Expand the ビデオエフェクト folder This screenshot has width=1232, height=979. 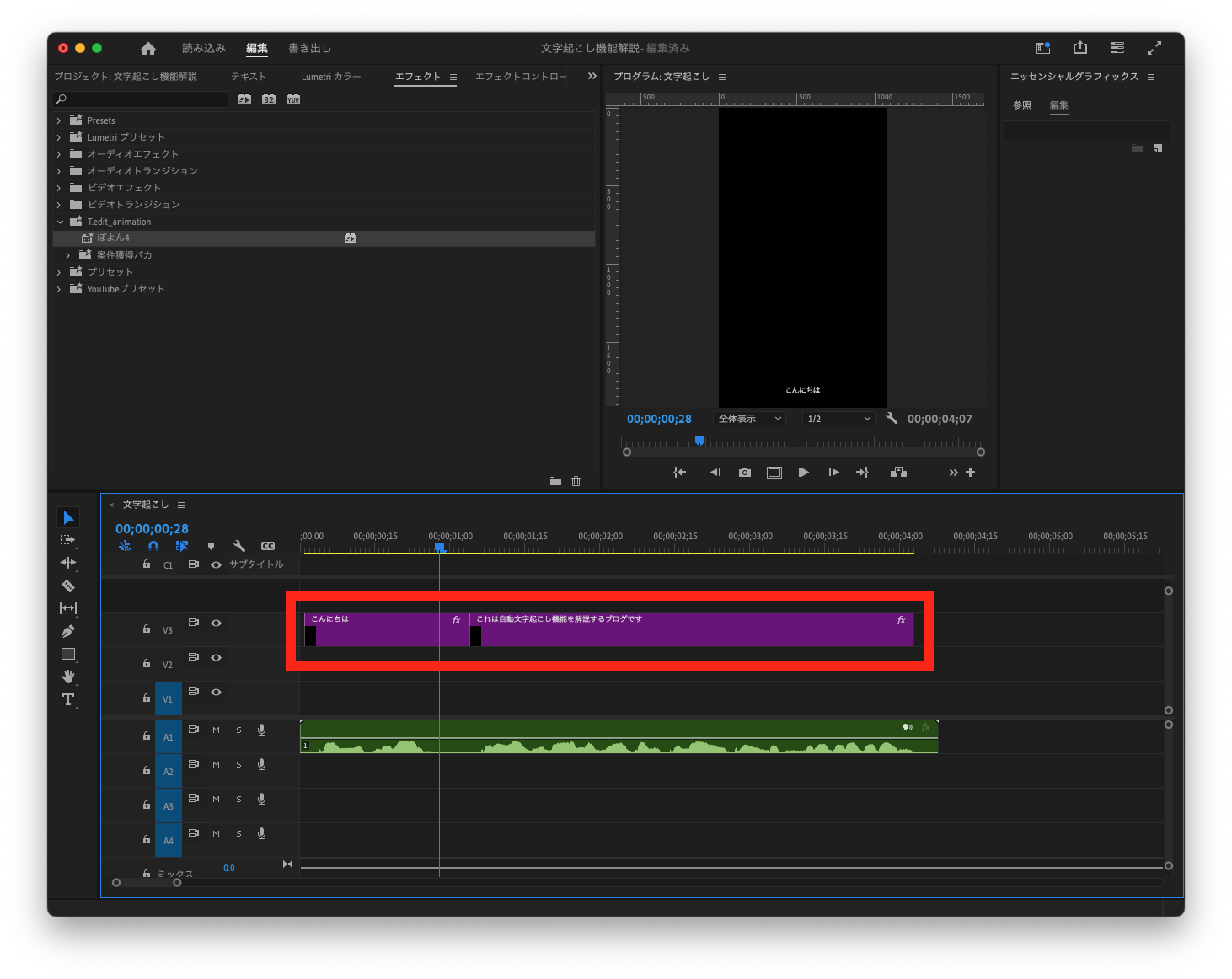tap(57, 187)
